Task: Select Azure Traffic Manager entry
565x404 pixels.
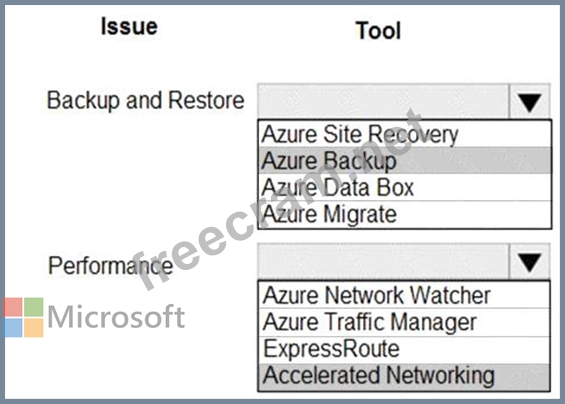Action: [404, 322]
